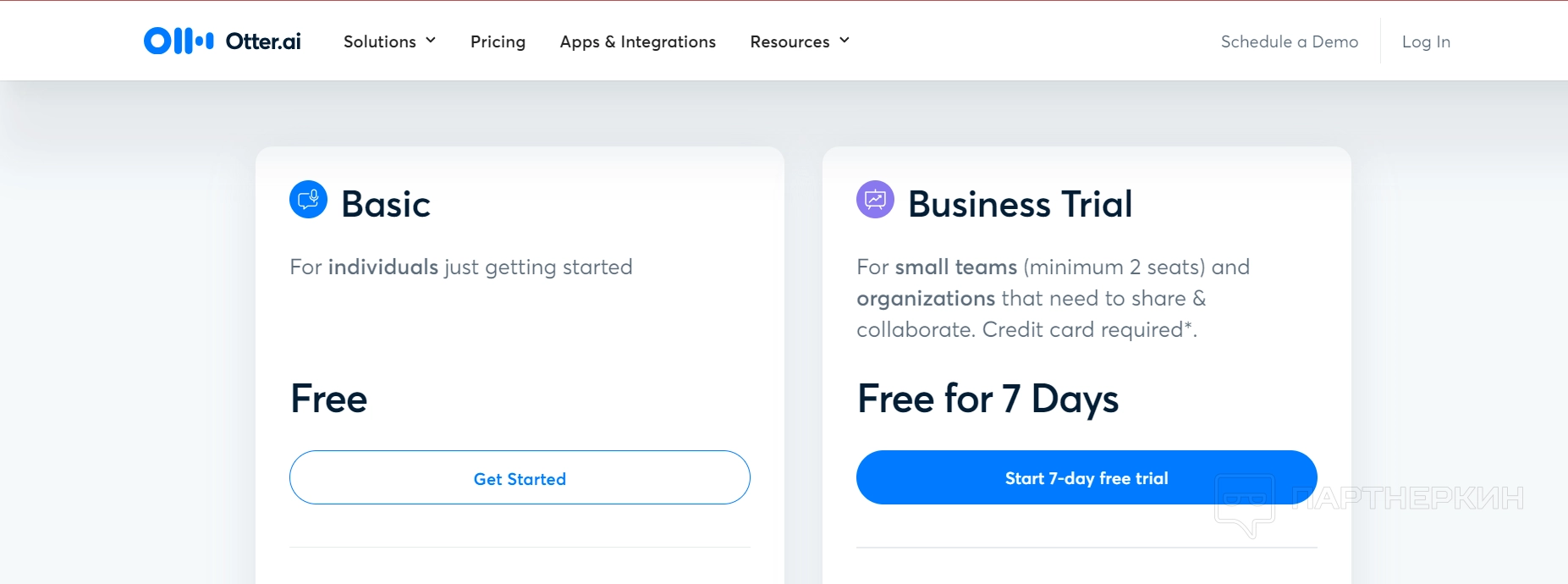Click Schedule a Demo link

1290,41
